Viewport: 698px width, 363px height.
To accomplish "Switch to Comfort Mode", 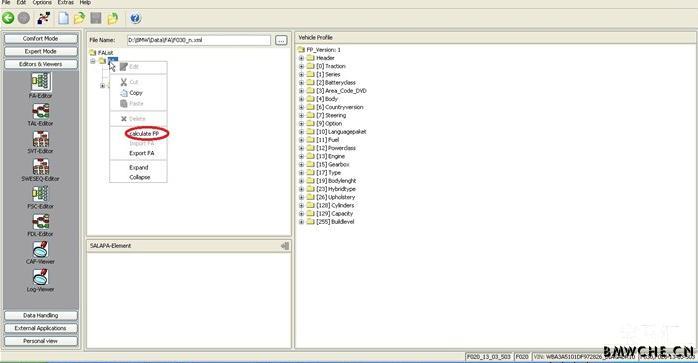I will tap(41, 39).
